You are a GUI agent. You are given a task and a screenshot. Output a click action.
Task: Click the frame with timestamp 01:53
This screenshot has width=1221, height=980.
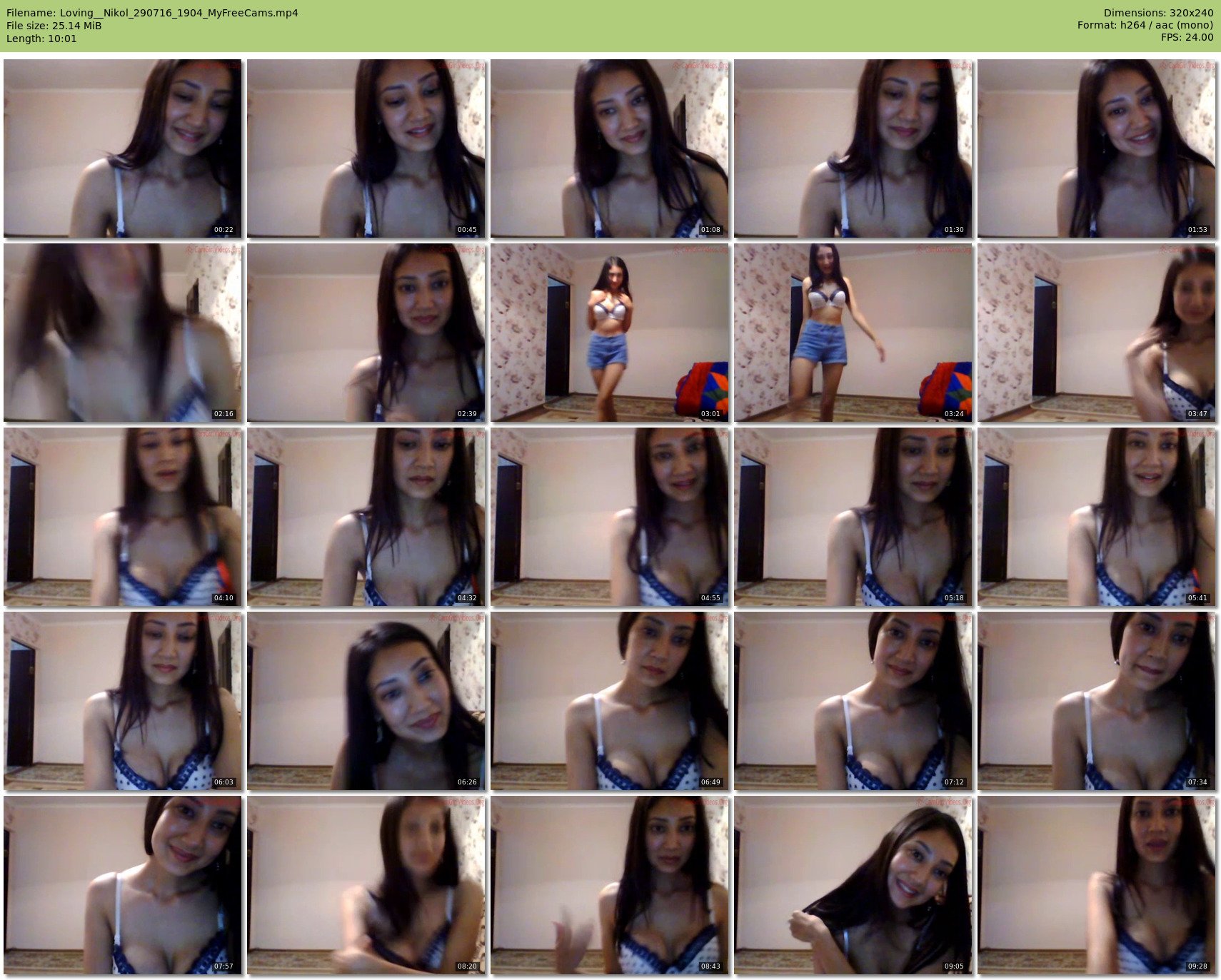coord(1096,148)
